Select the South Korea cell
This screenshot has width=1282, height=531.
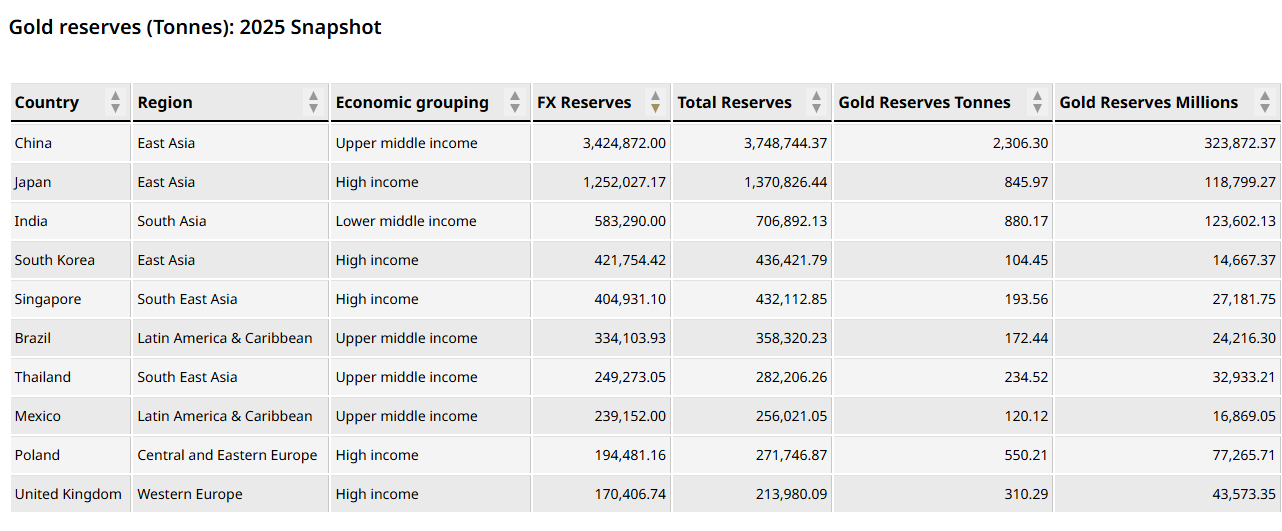pos(55,260)
